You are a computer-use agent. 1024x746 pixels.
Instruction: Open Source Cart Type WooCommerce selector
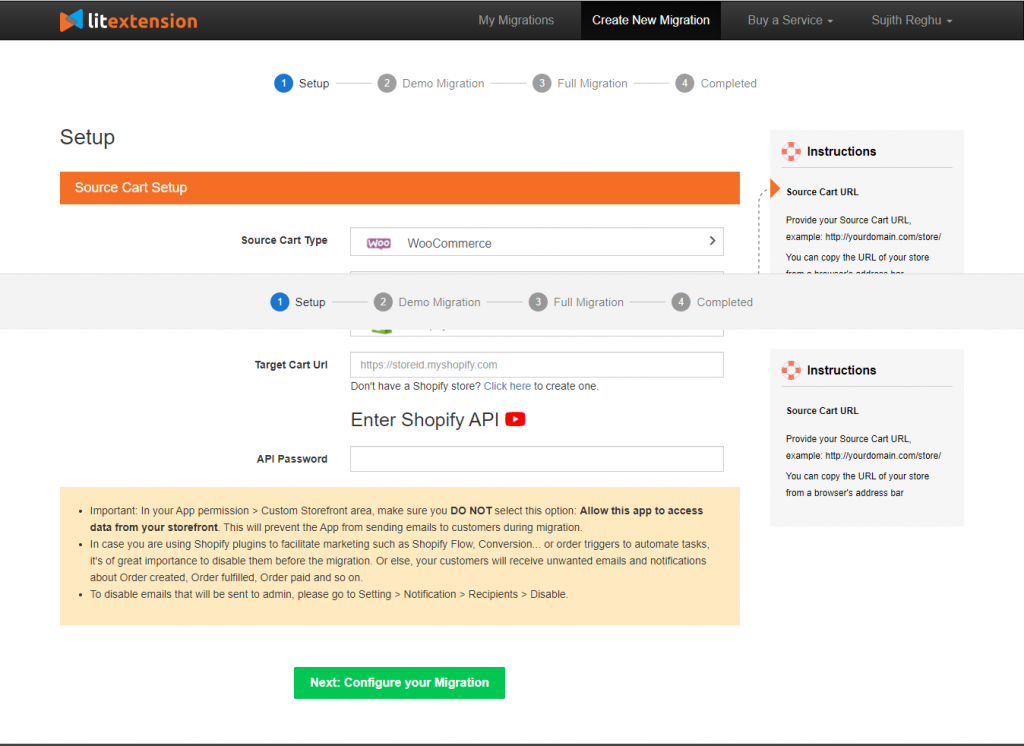tap(537, 242)
